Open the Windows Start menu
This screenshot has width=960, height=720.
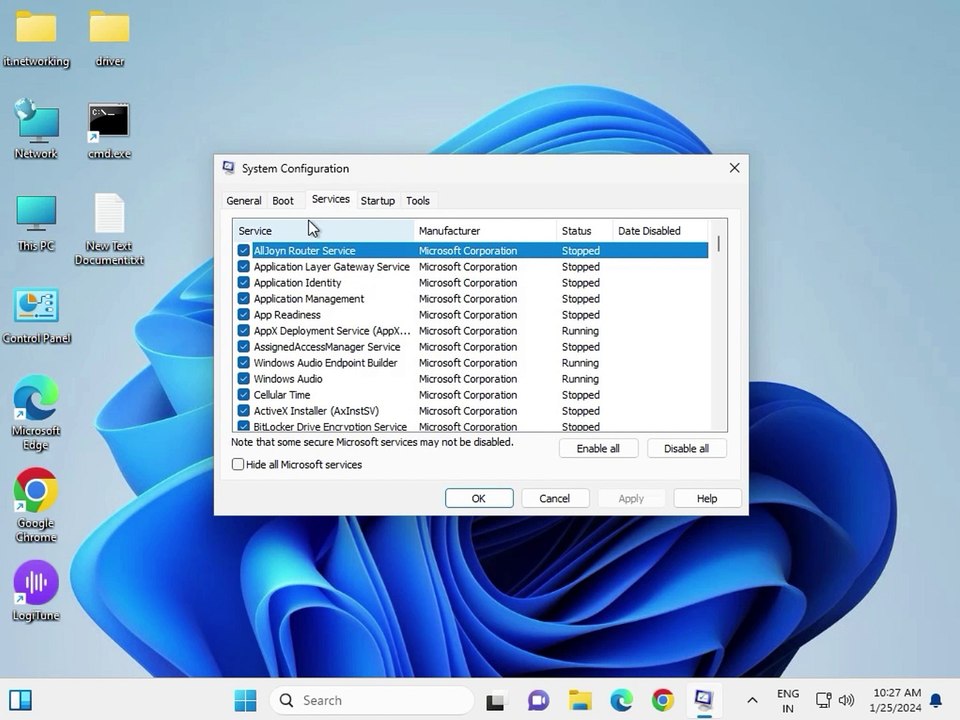246,700
